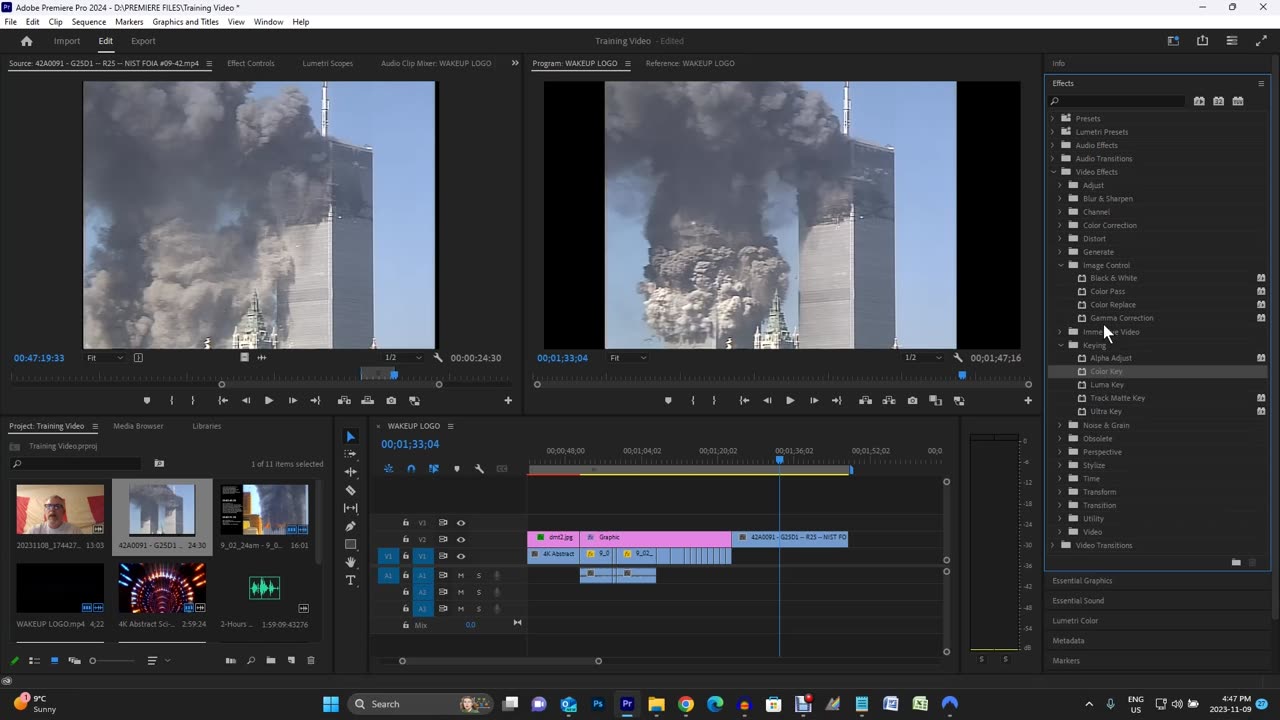This screenshot has width=1280, height=720.
Task: Expand the Blur & Sharpen folder
Action: 1061,198
